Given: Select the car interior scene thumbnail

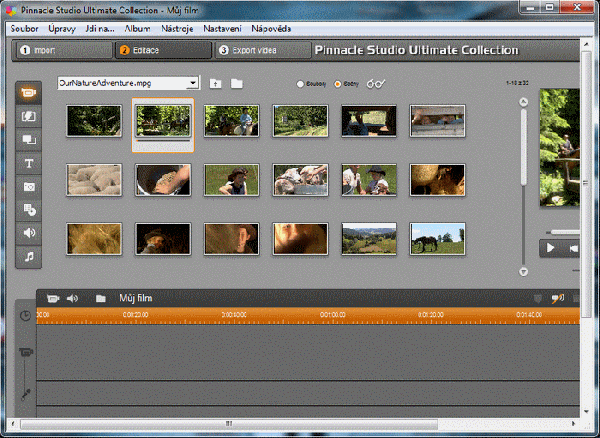Looking at the screenshot, I should 369,121.
